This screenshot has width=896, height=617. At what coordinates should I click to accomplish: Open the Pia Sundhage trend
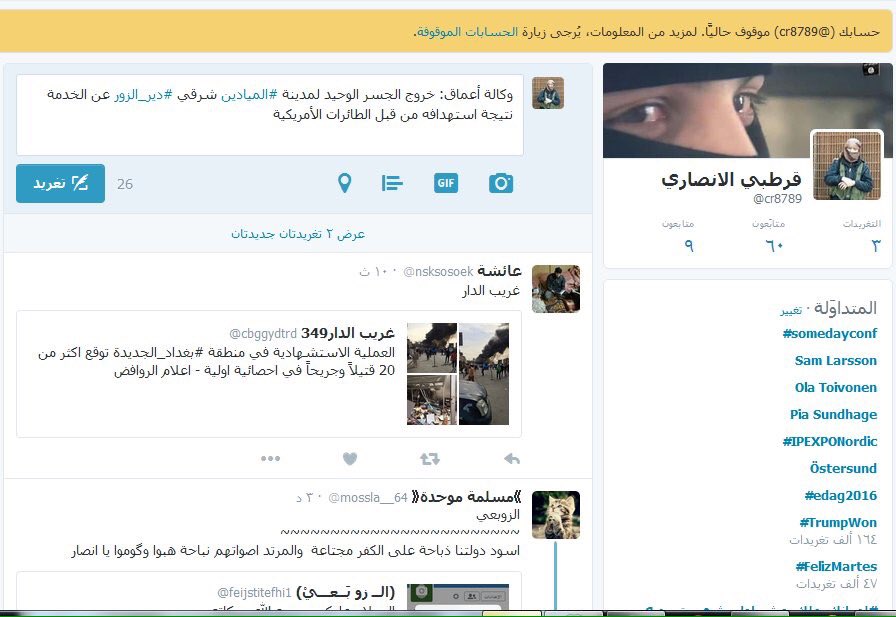(833, 415)
